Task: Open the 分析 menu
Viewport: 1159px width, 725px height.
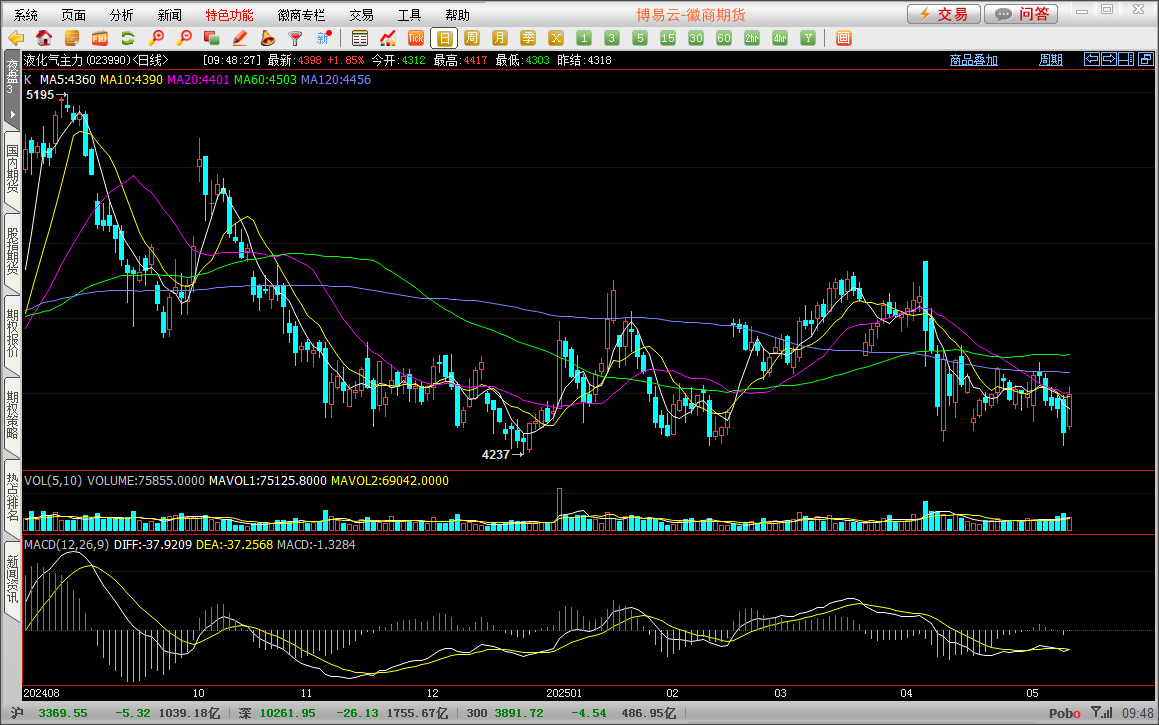Action: click(x=121, y=15)
